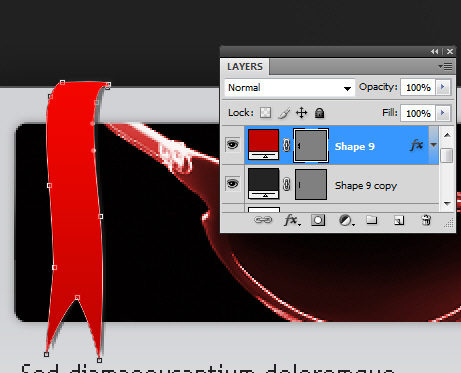Image resolution: width=461 pixels, height=373 pixels.
Task: Delete layer with trash icon
Action: tap(426, 220)
